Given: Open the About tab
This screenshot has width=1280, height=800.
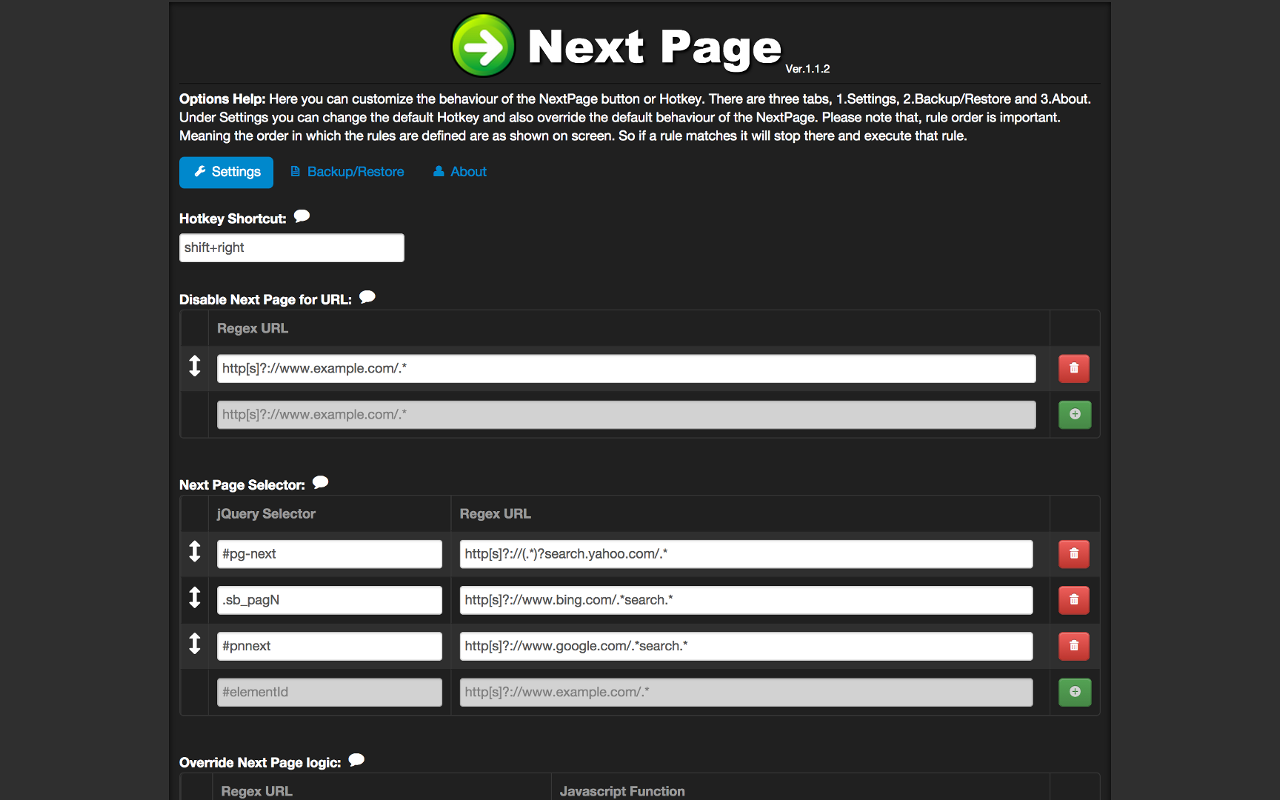Looking at the screenshot, I should click(x=460, y=172).
